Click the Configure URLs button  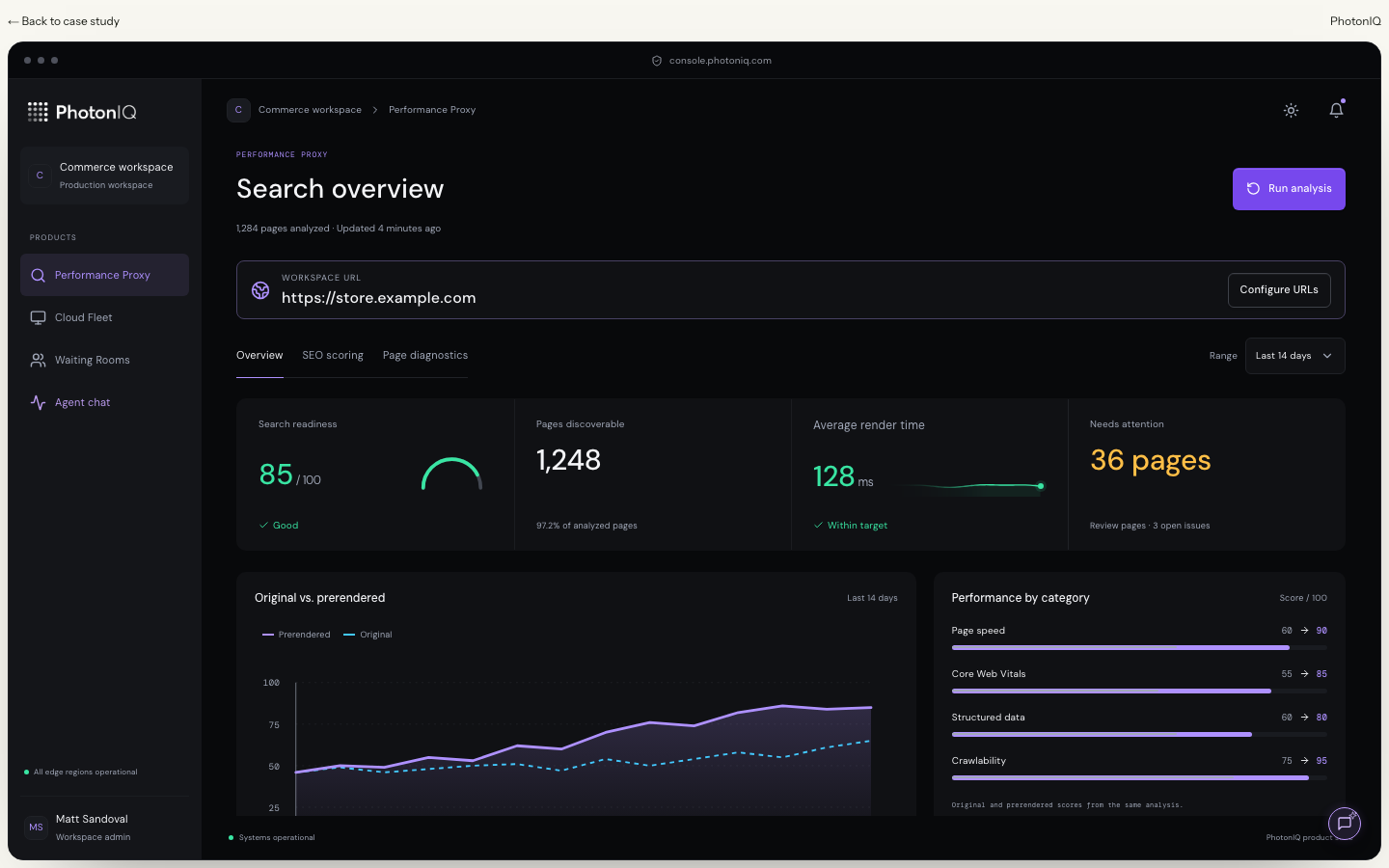tap(1279, 290)
